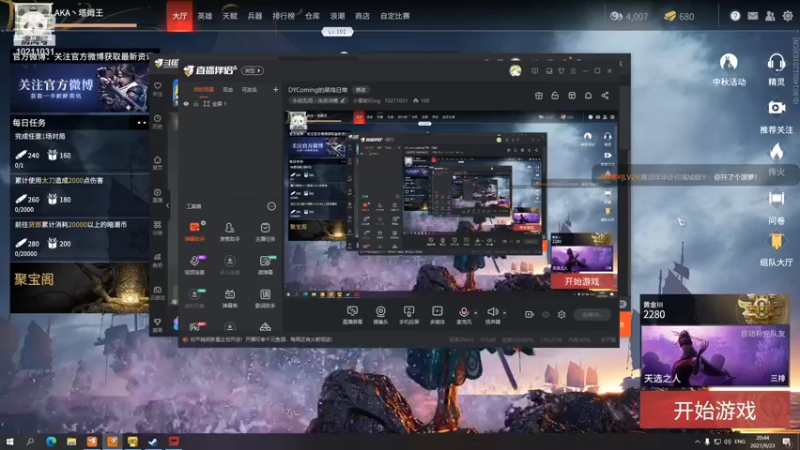Select the 我的场景 scene tab

[204, 90]
